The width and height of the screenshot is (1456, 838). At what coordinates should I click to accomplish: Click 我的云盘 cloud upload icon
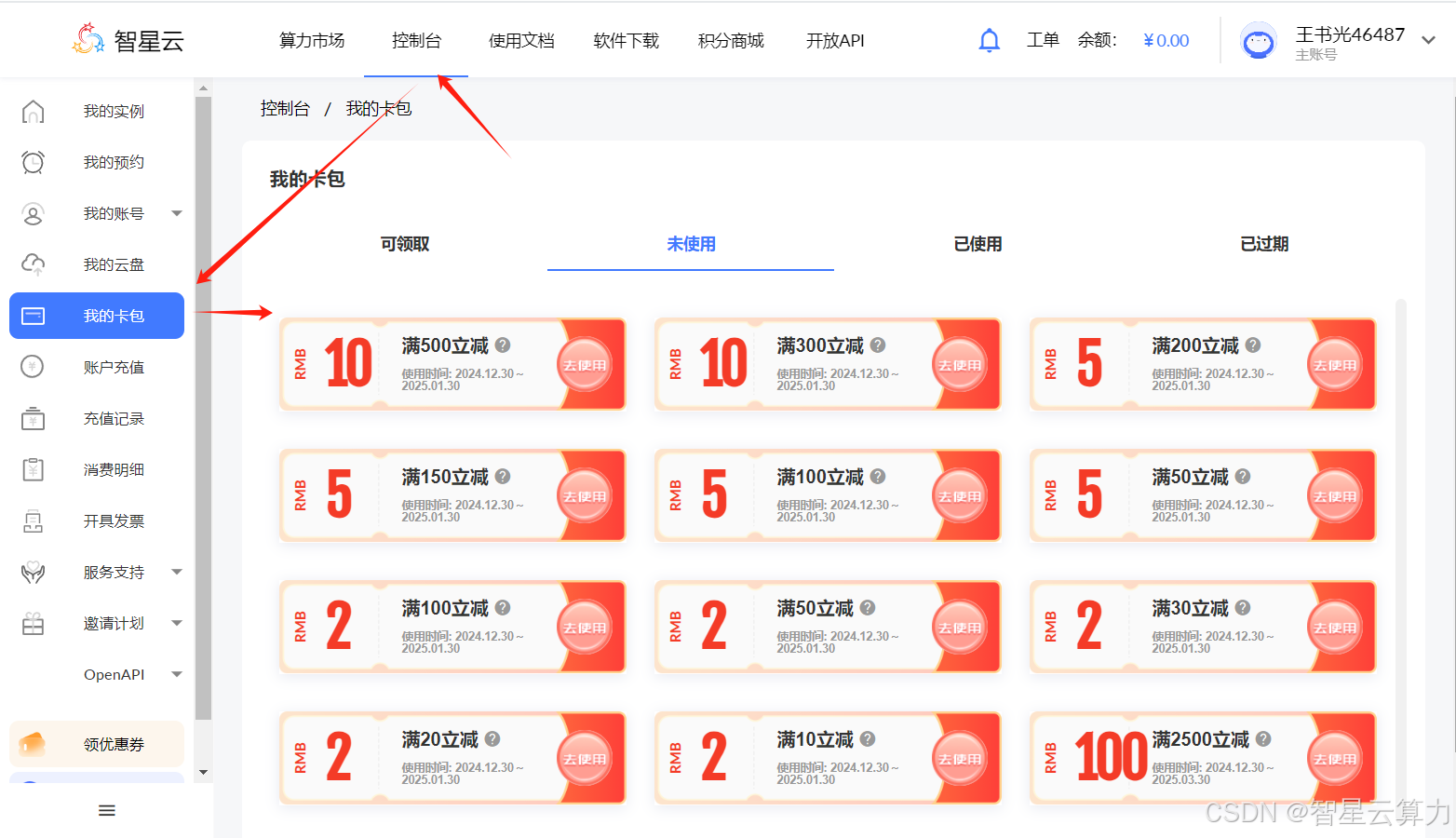(33, 265)
